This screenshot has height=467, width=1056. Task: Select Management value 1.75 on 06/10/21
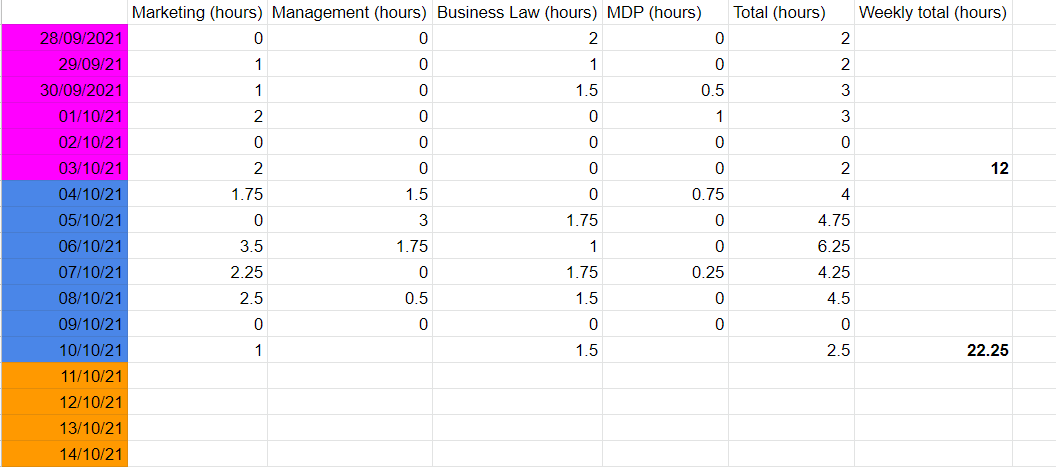(x=350, y=246)
